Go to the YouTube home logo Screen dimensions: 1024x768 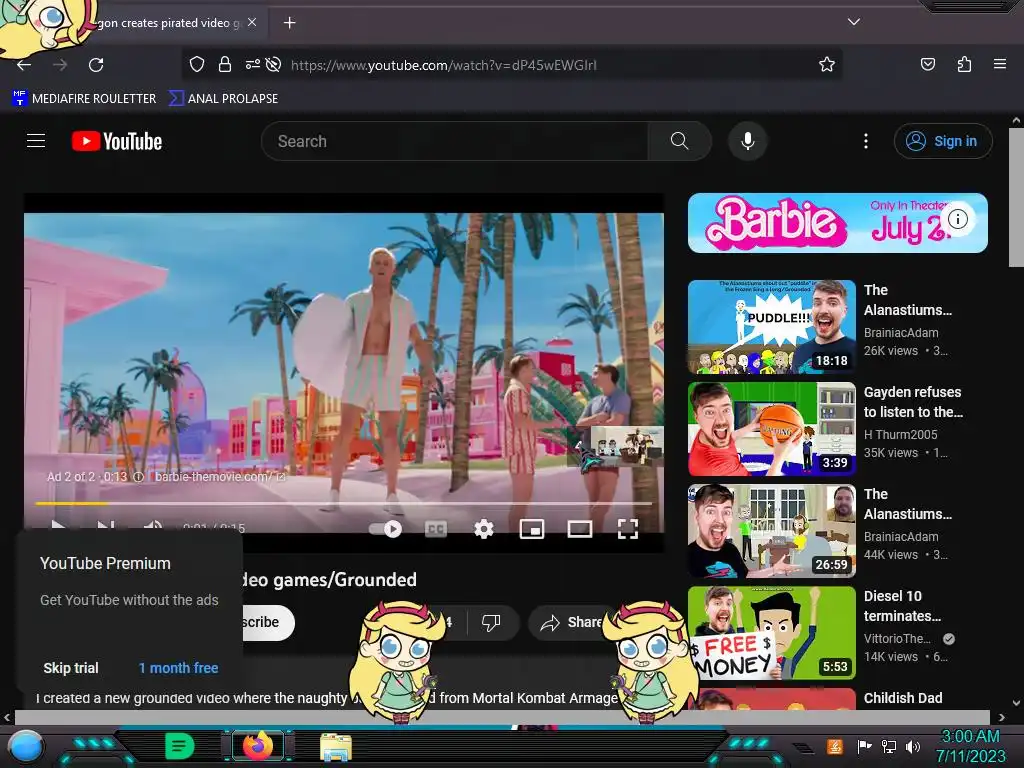point(117,141)
